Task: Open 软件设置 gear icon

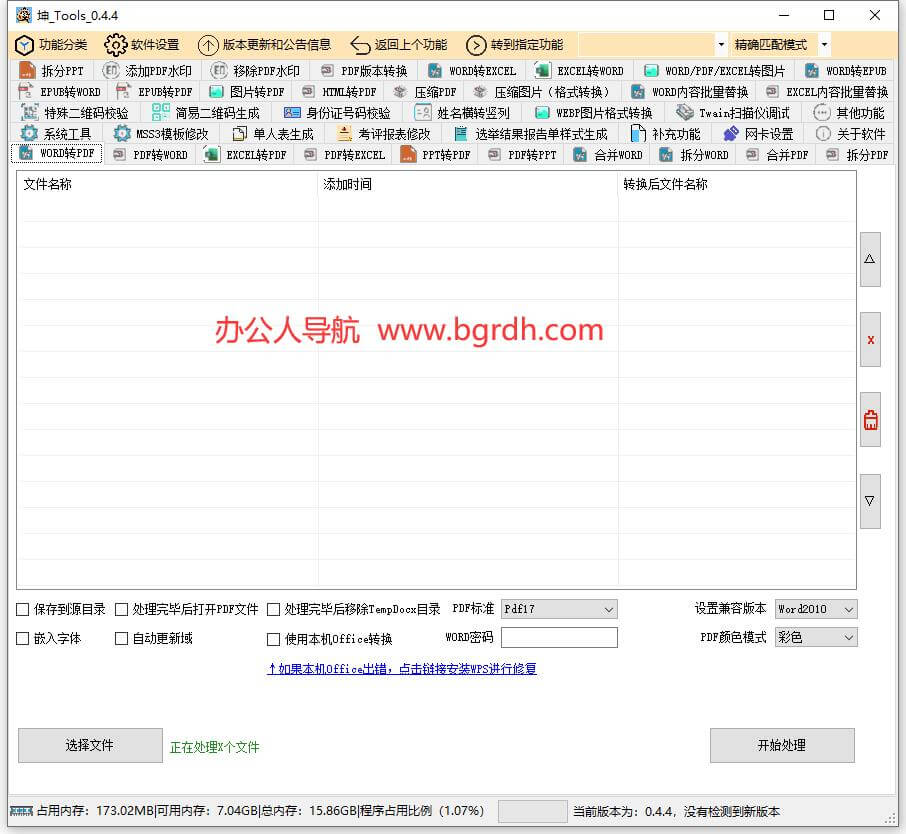Action: coord(116,45)
